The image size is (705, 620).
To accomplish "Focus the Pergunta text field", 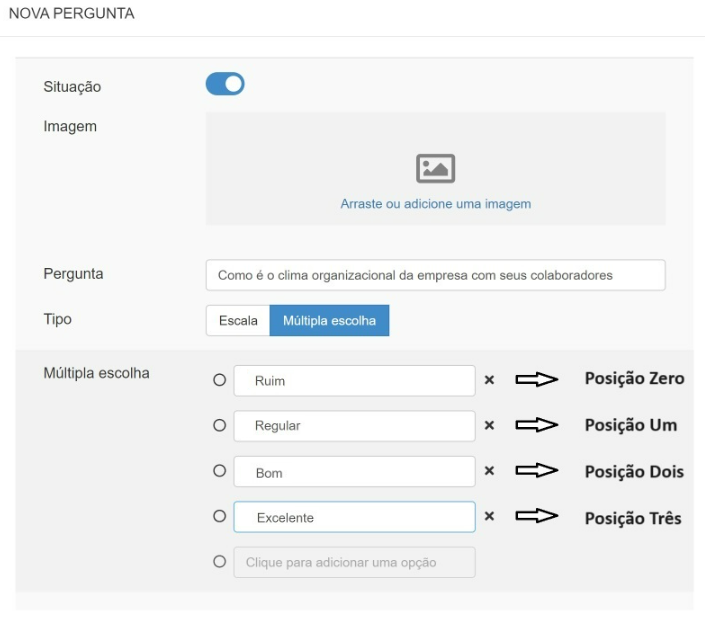I will (435, 275).
